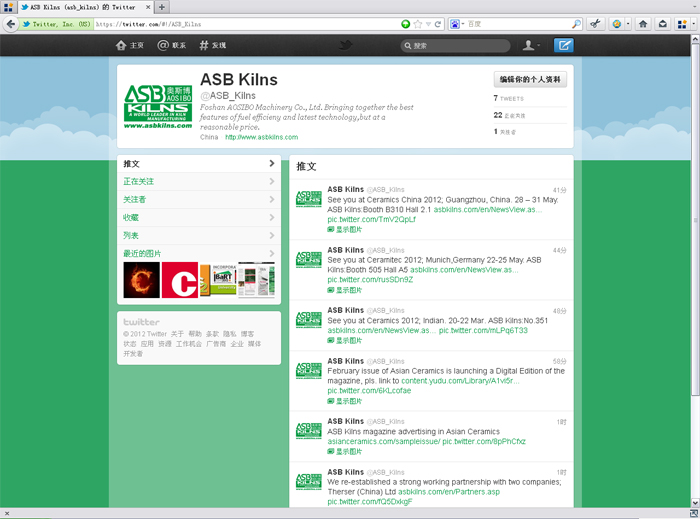Expand 显示图片 under Indian Ceramics 2012 tweet
The image size is (700, 519).
coord(345,340)
